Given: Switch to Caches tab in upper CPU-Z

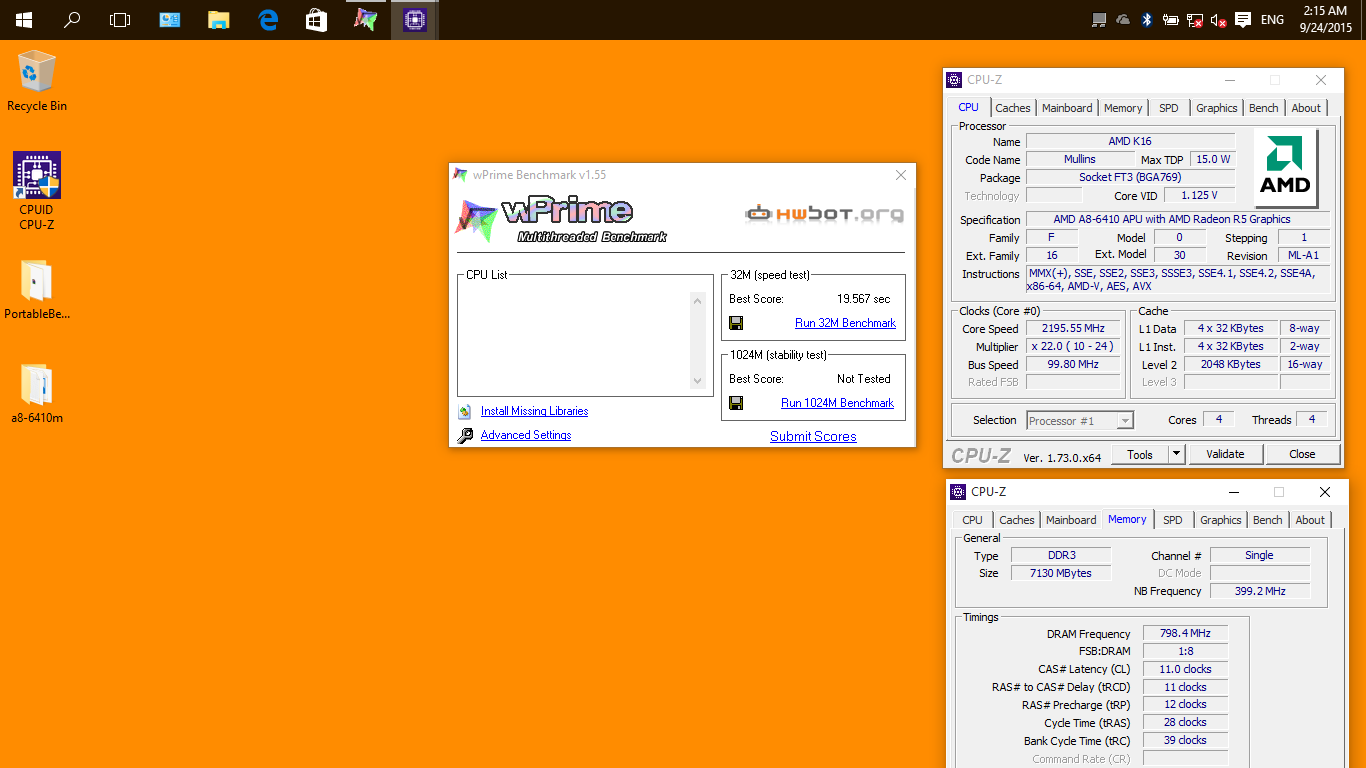Looking at the screenshot, I should (1013, 108).
